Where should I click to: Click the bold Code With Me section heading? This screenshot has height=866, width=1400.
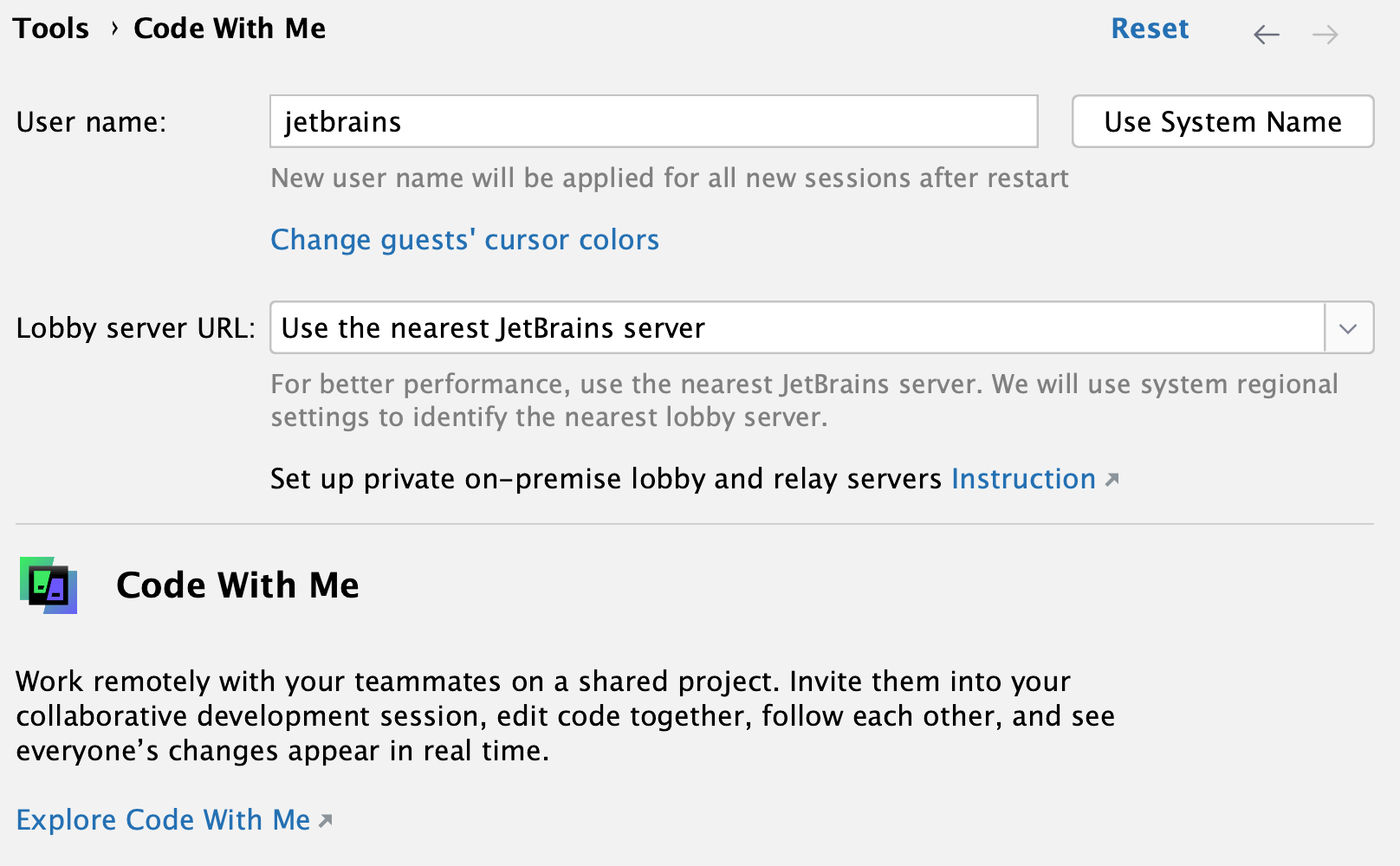point(237,585)
